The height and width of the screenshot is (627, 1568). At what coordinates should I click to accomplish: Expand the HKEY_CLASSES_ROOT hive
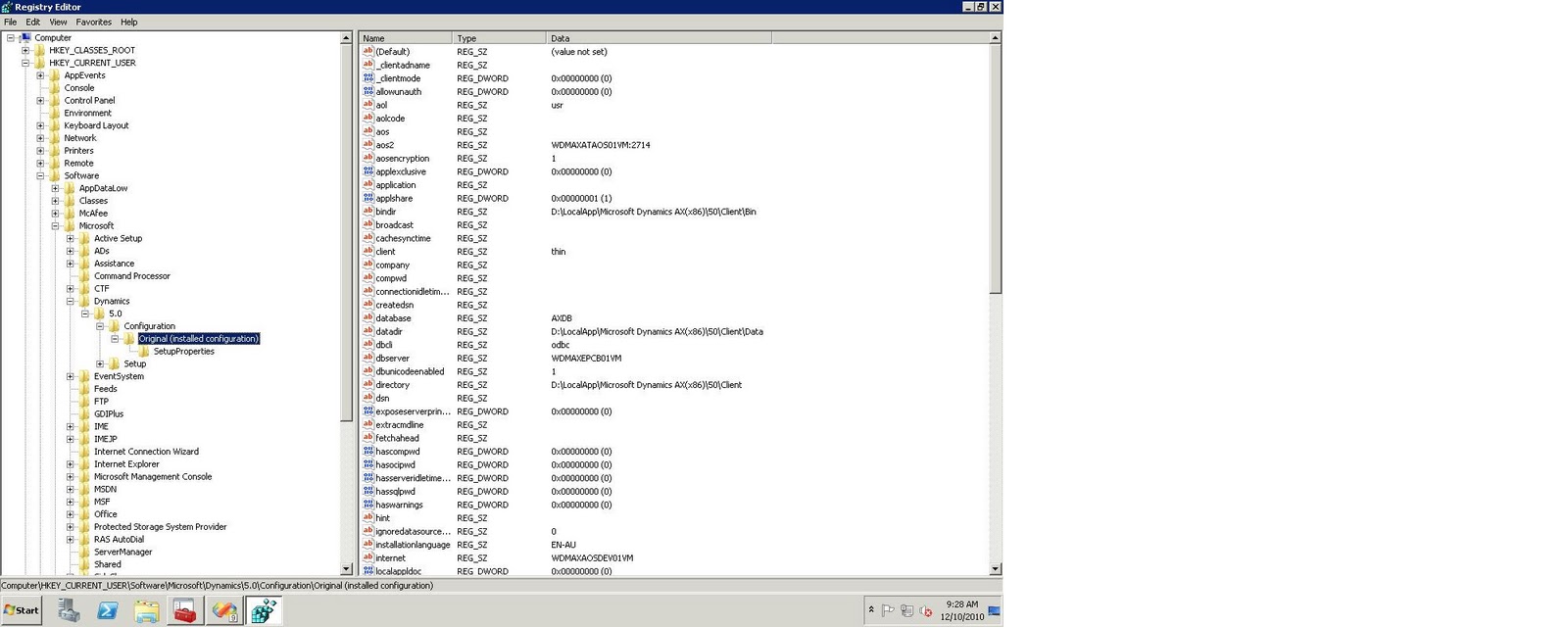tap(25, 50)
